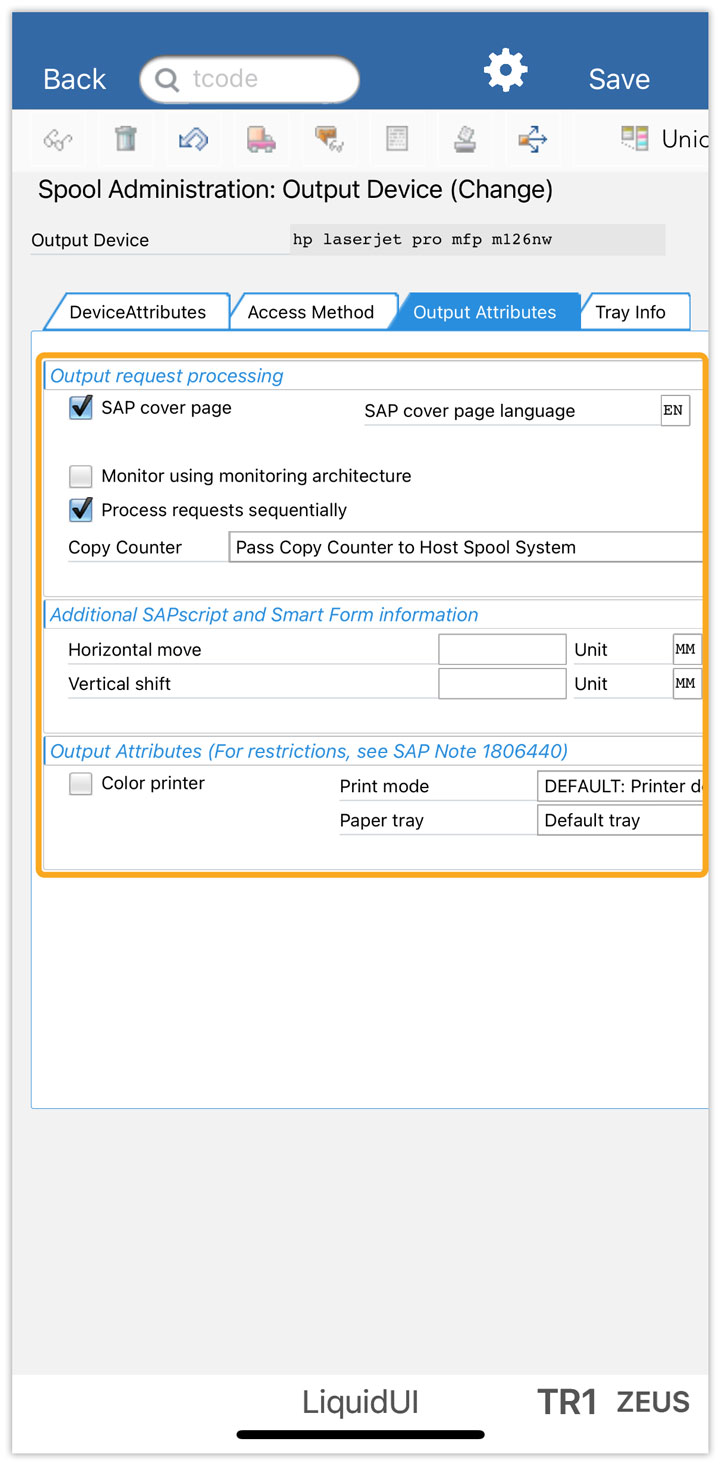Click the document page toolbar icon
Image resolution: width=720 pixels, height=1465 pixels.
click(x=397, y=139)
